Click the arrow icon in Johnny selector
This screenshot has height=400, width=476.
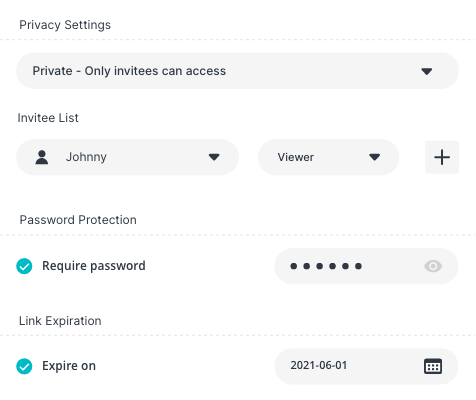[214, 157]
